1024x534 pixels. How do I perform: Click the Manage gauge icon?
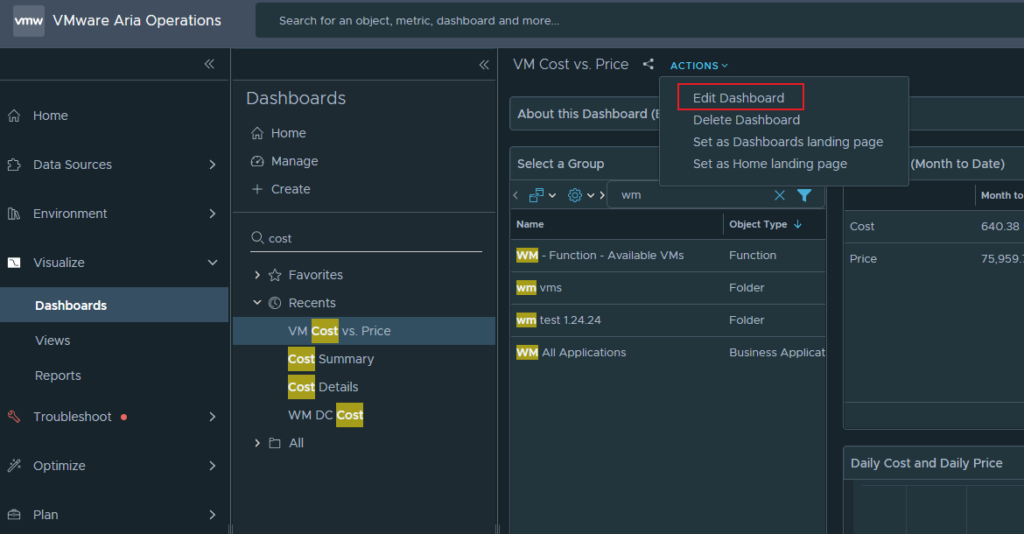tap(257, 161)
